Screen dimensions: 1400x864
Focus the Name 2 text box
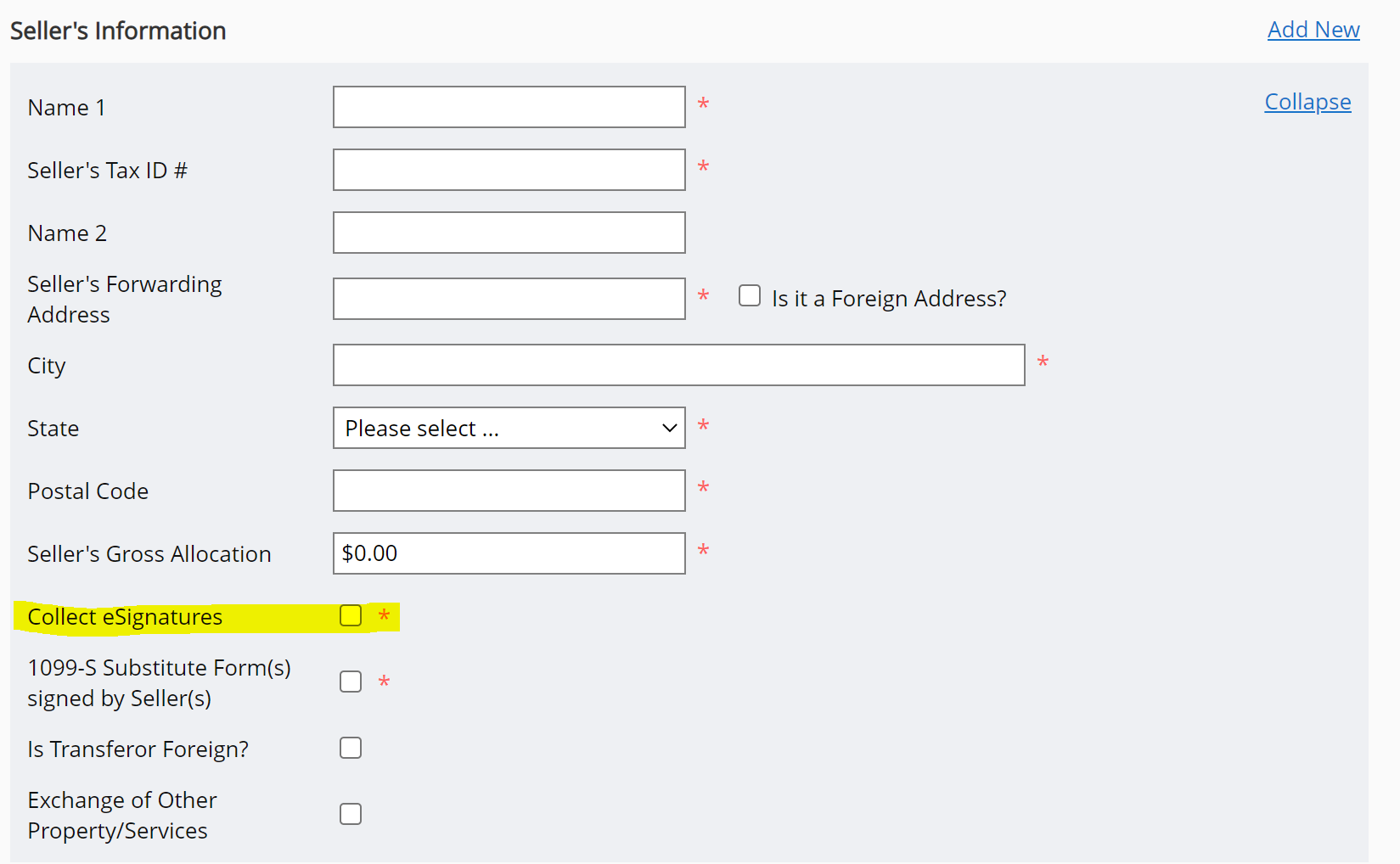pyautogui.click(x=509, y=233)
